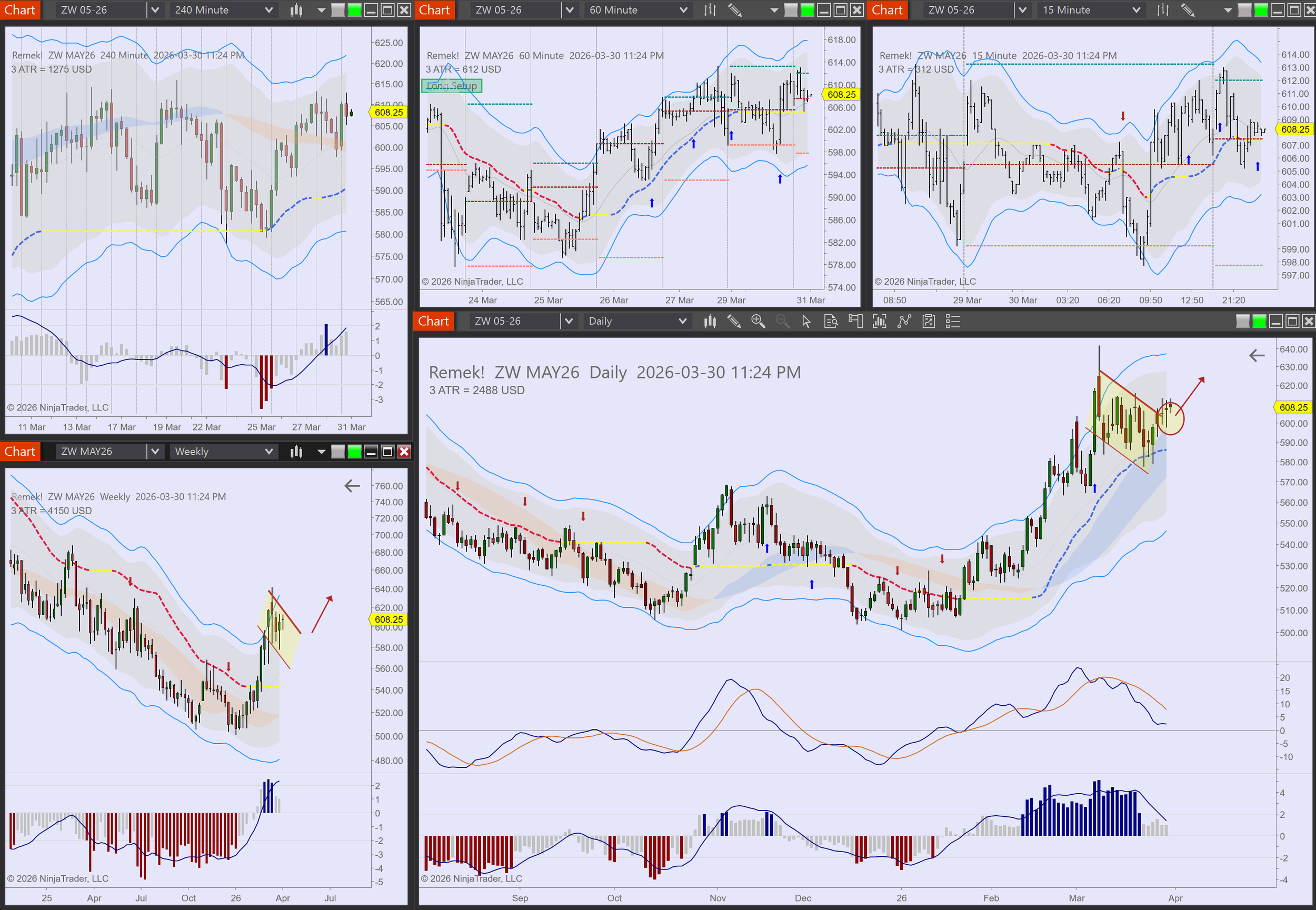This screenshot has width=1316, height=910.
Task: Select the cursor pointer tool on Daily chart
Action: tap(806, 322)
